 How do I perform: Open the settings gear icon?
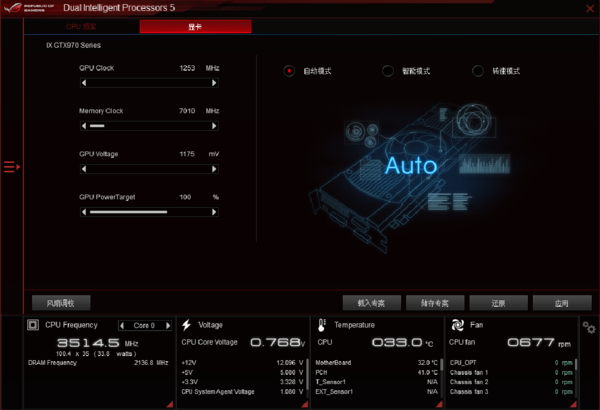589,327
